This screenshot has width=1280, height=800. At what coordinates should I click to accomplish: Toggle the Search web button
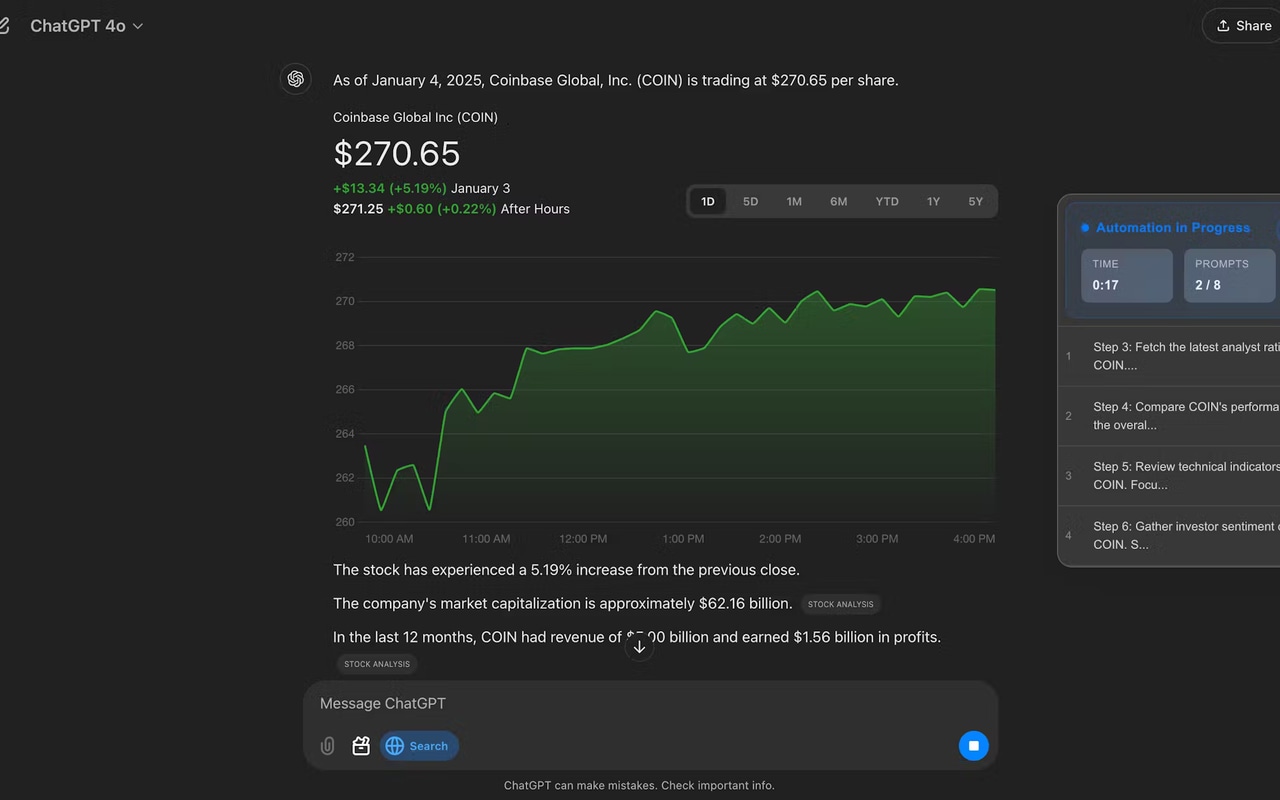[x=419, y=746]
